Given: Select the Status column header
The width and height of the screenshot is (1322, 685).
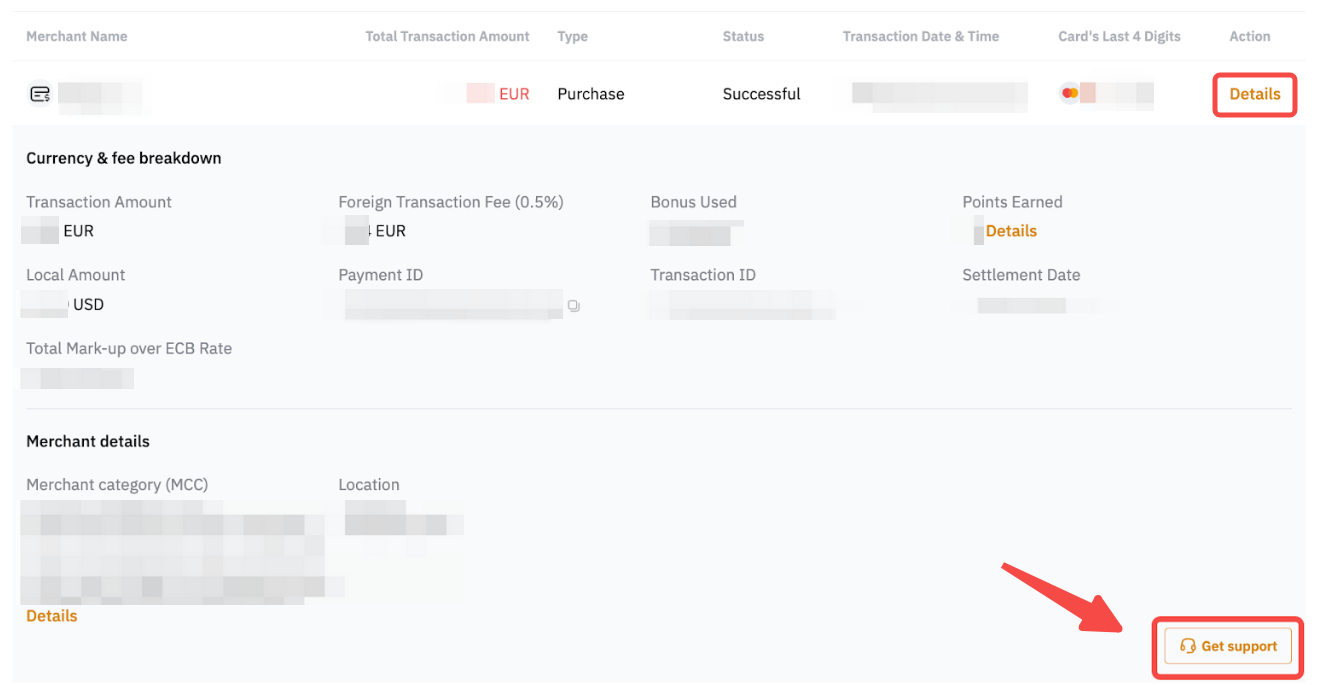Looking at the screenshot, I should (x=743, y=37).
